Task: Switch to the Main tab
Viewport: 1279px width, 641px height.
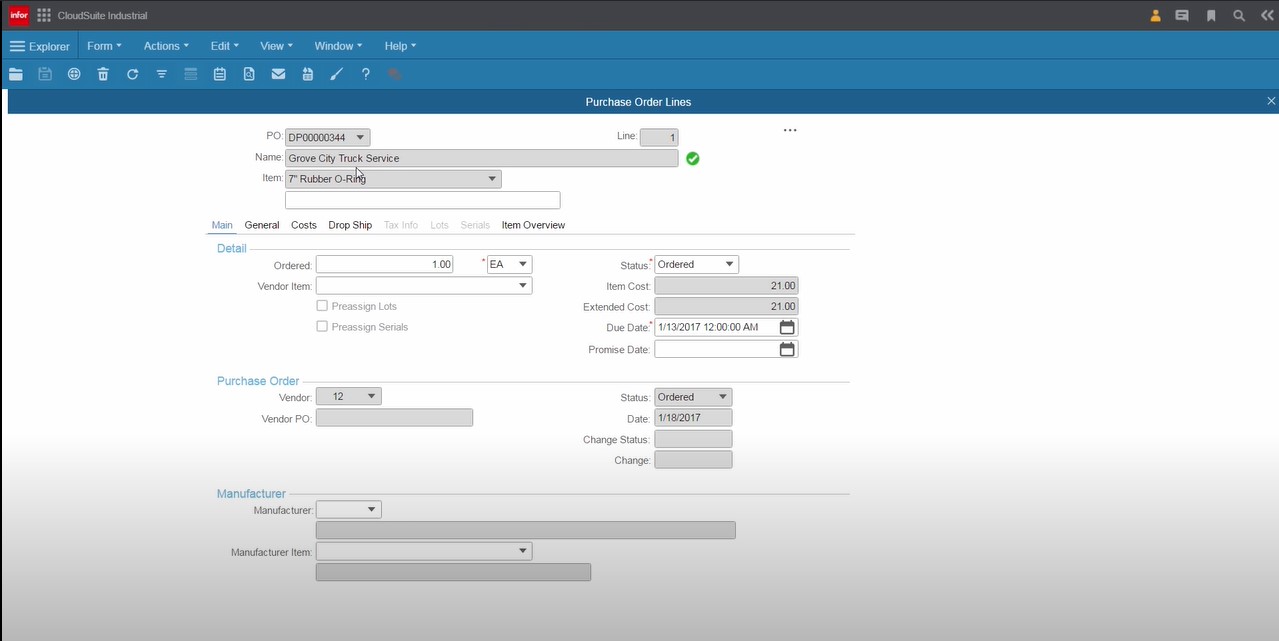Action: click(x=222, y=225)
